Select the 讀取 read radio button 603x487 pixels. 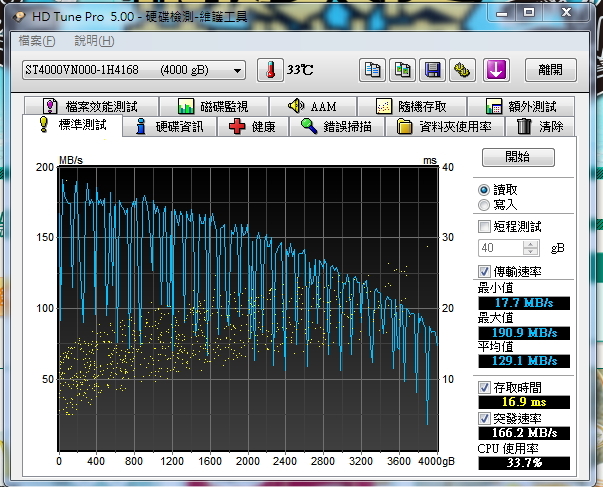(x=485, y=189)
